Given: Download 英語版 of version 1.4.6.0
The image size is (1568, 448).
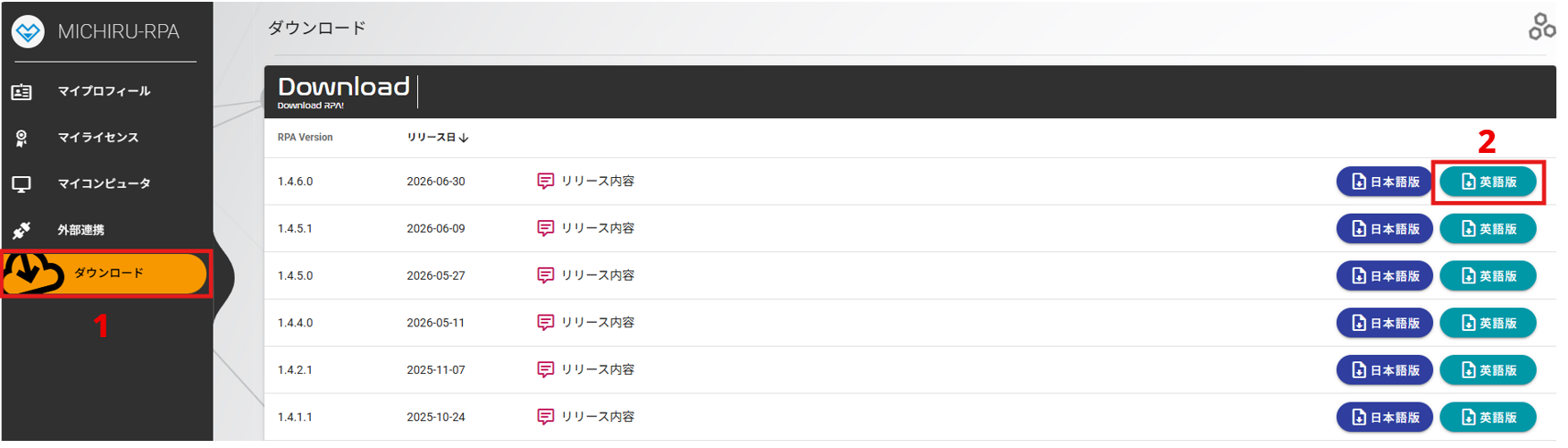Looking at the screenshot, I should pyautogui.click(x=1488, y=182).
